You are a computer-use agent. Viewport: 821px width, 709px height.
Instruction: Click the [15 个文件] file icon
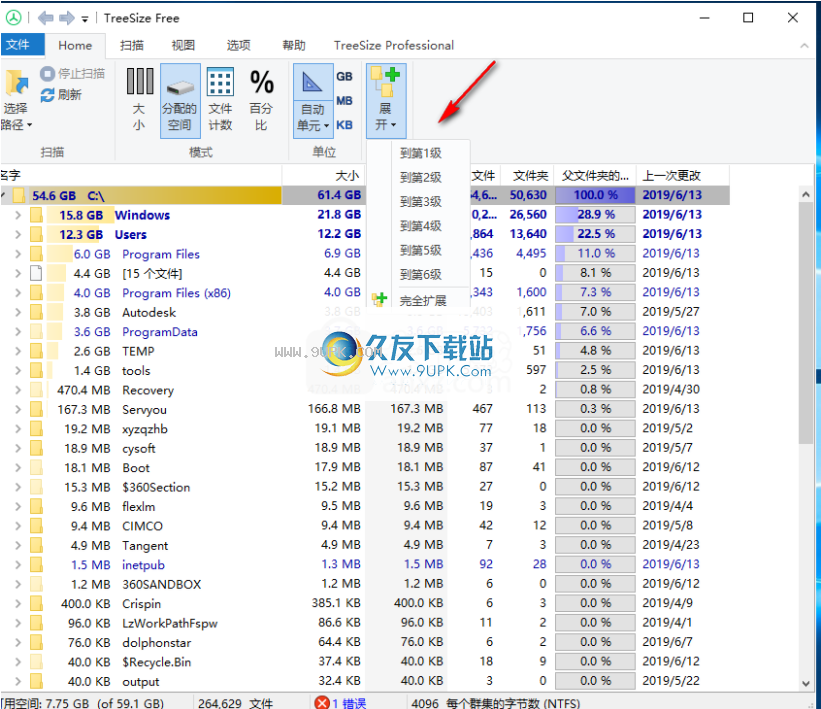click(36, 273)
